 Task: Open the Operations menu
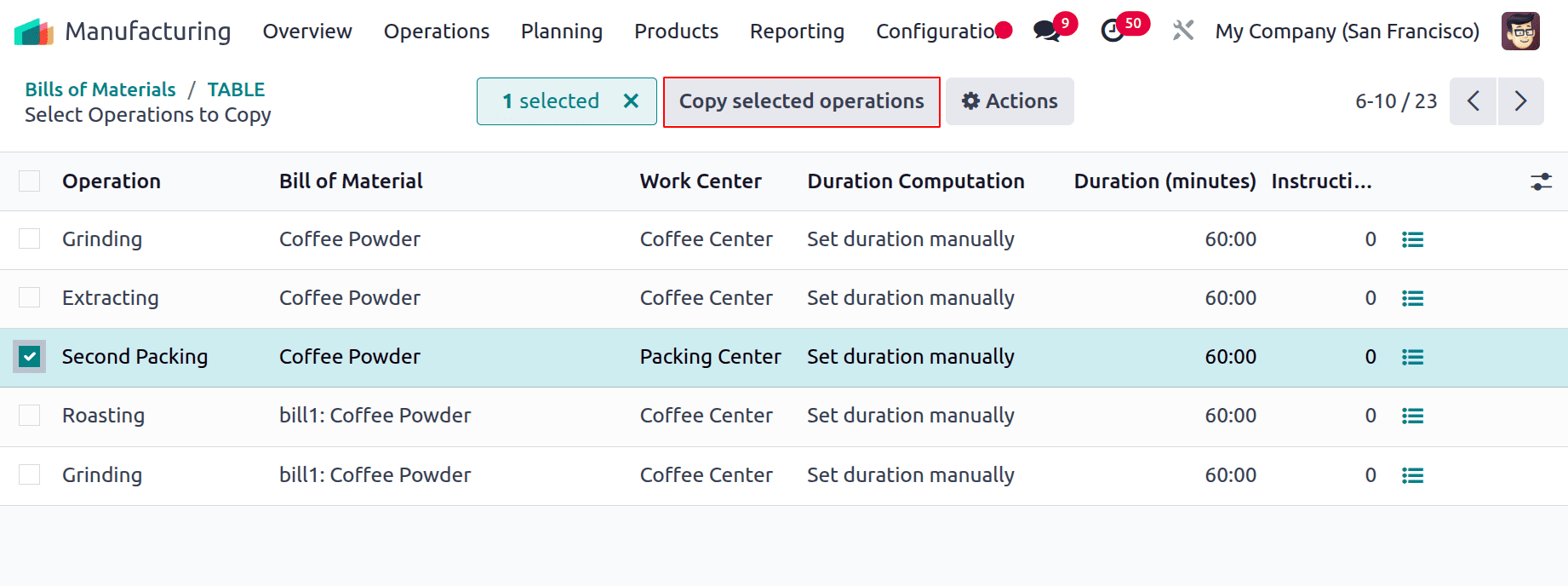[x=437, y=32]
